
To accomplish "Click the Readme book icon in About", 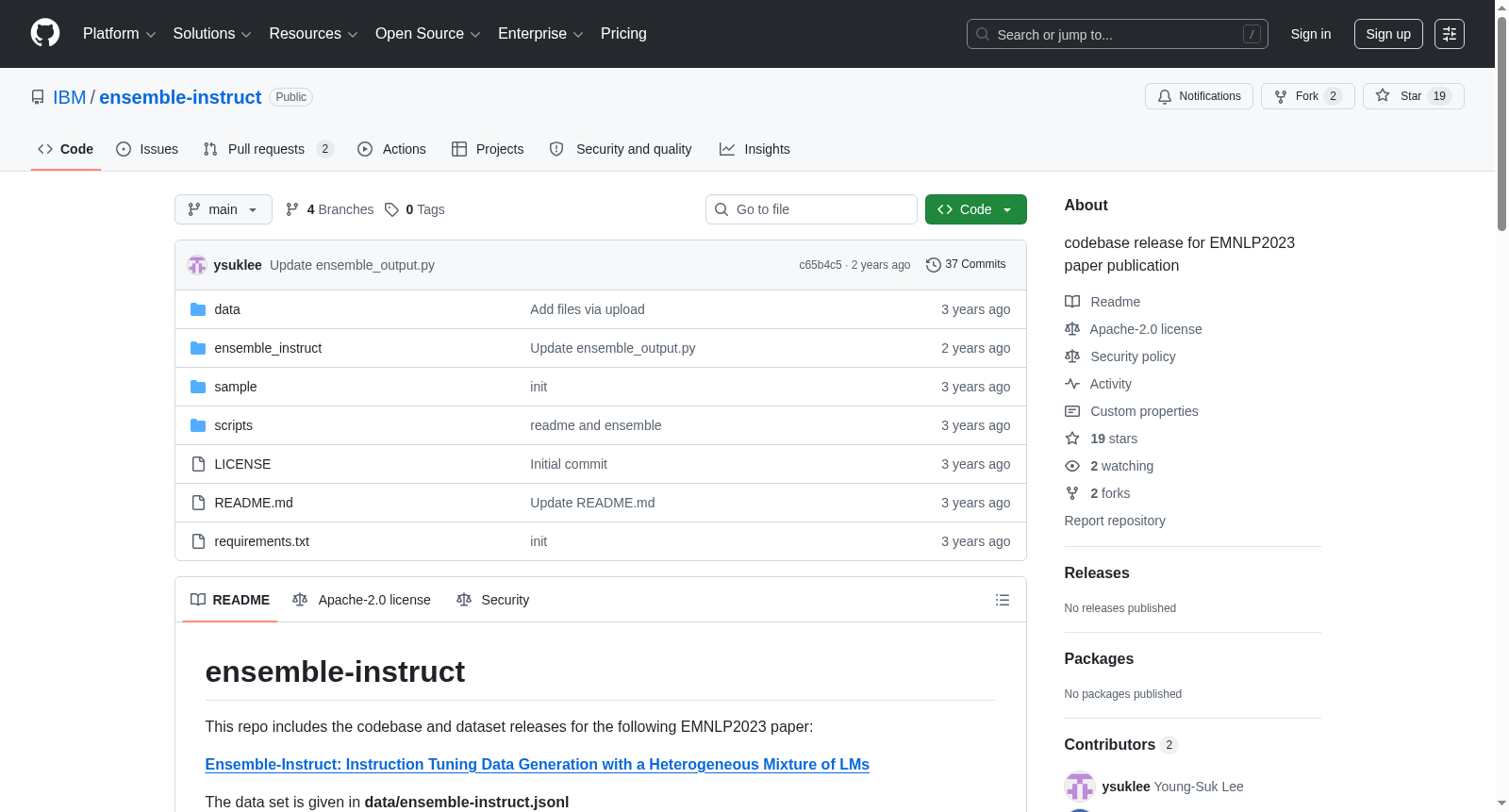I will (1072, 302).
